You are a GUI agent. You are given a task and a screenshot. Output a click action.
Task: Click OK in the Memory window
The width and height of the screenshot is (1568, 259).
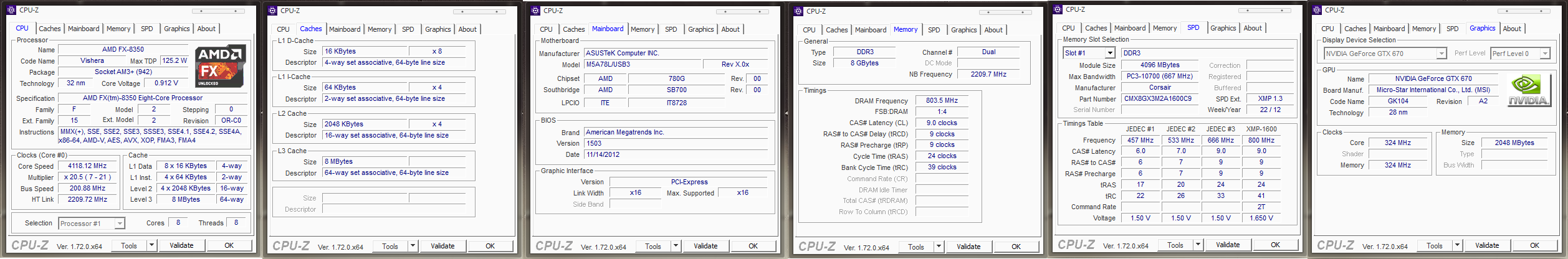coord(1016,247)
